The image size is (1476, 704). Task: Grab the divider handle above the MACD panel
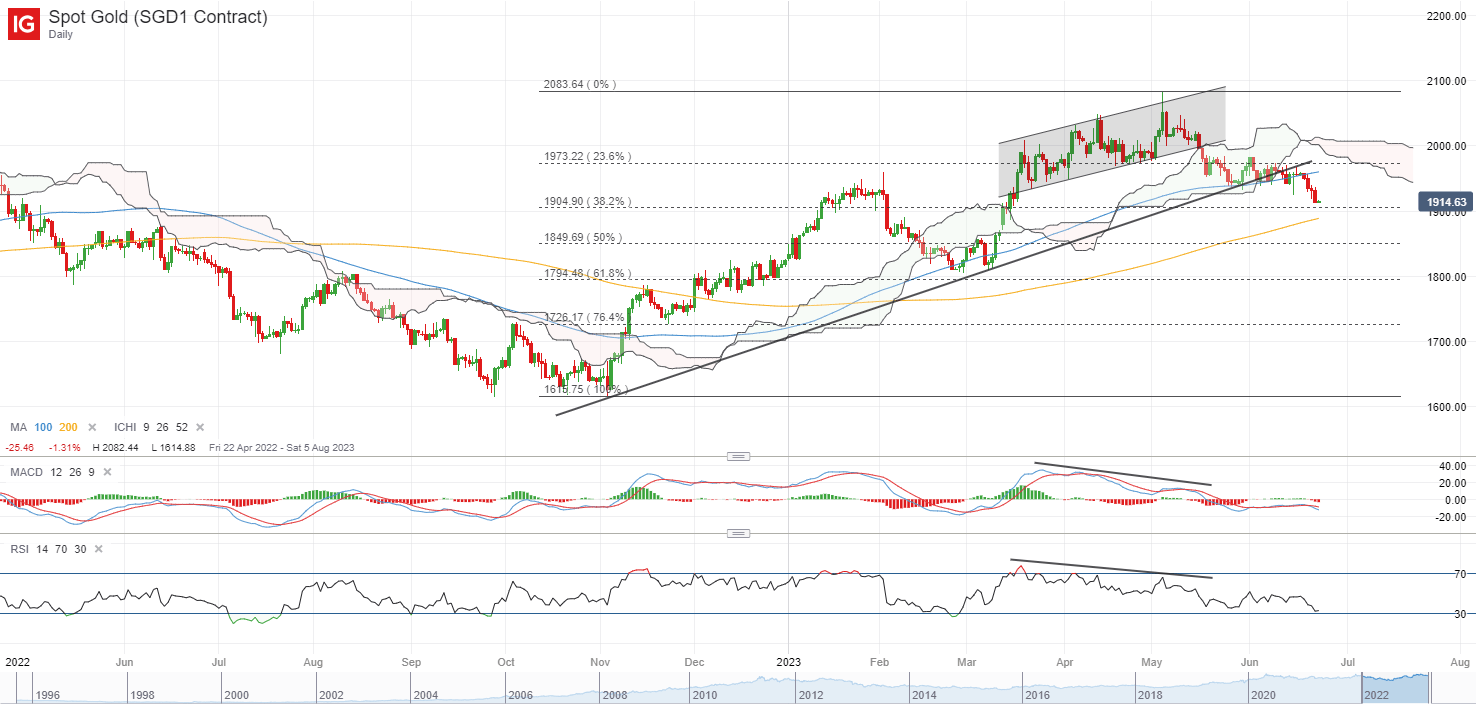point(738,456)
